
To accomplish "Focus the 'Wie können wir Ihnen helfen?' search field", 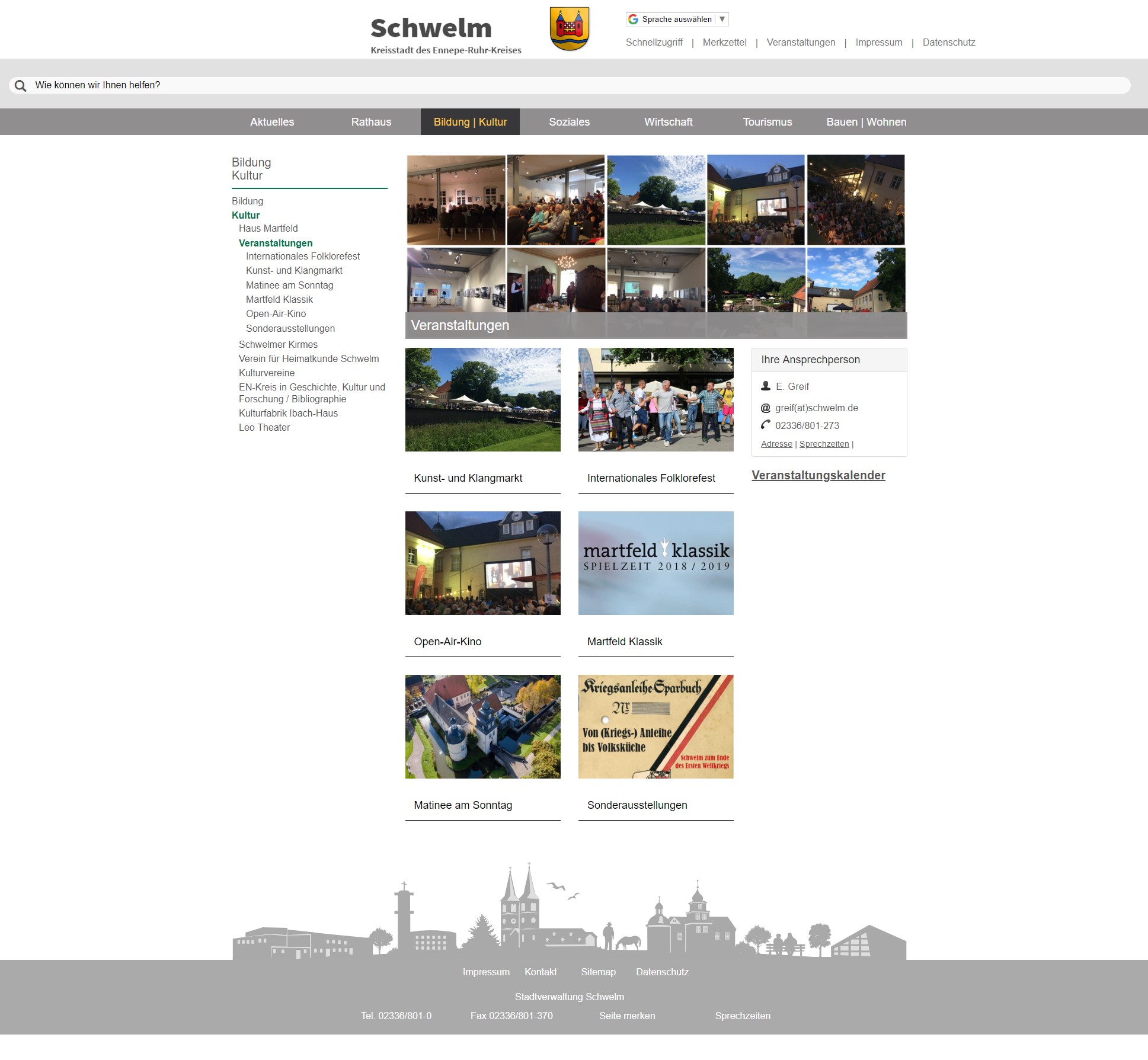I will click(x=569, y=85).
